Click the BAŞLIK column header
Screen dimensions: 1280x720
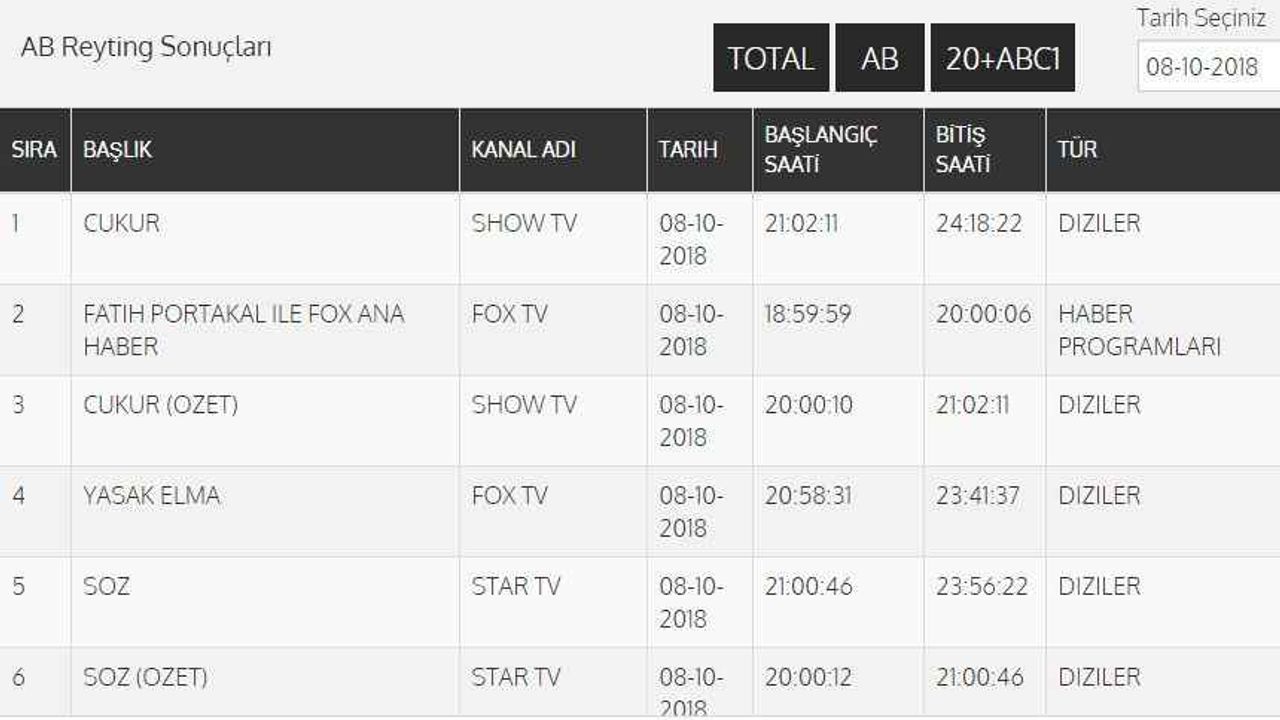pos(117,150)
